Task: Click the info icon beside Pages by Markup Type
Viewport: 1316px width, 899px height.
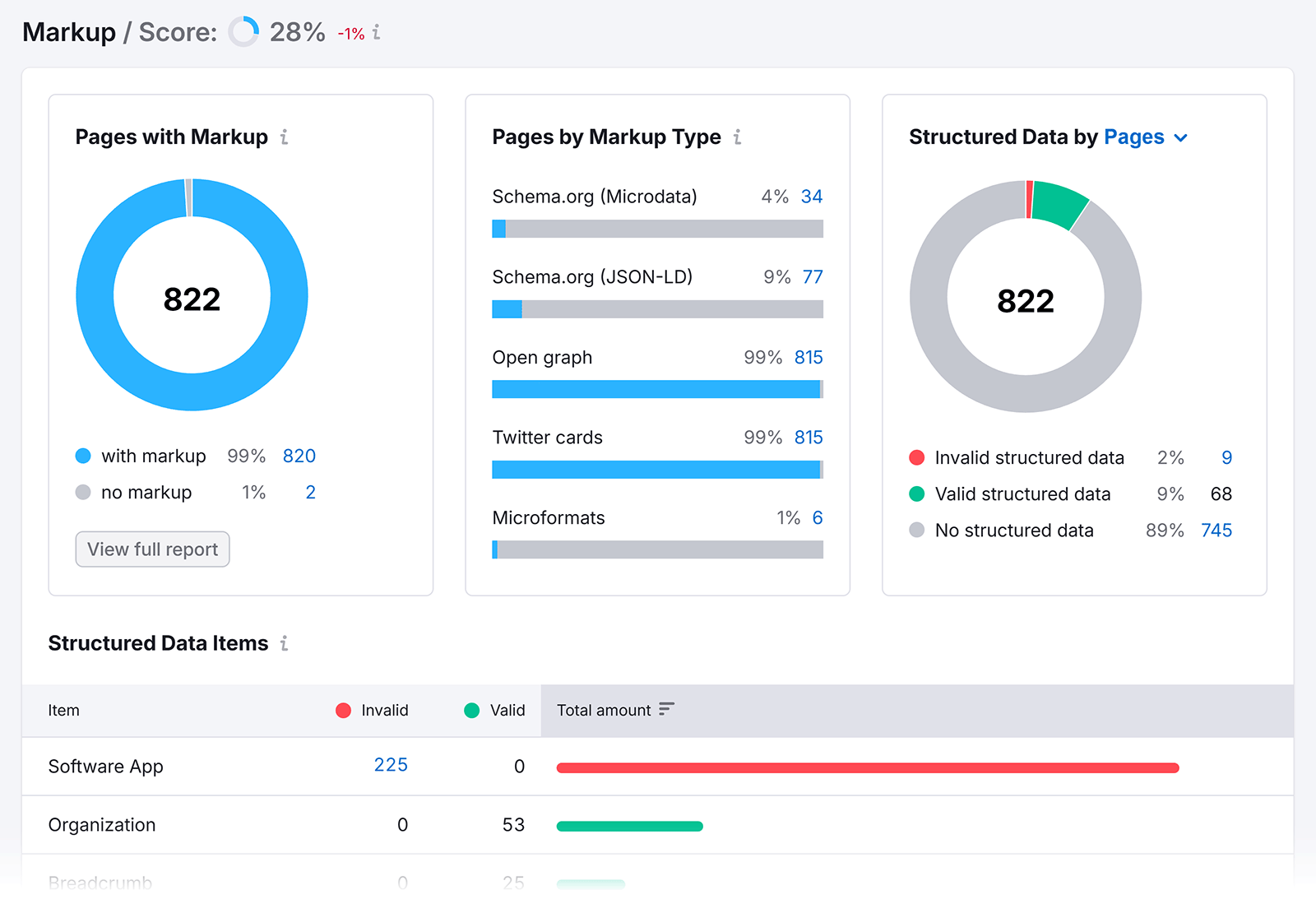Action: (738, 137)
